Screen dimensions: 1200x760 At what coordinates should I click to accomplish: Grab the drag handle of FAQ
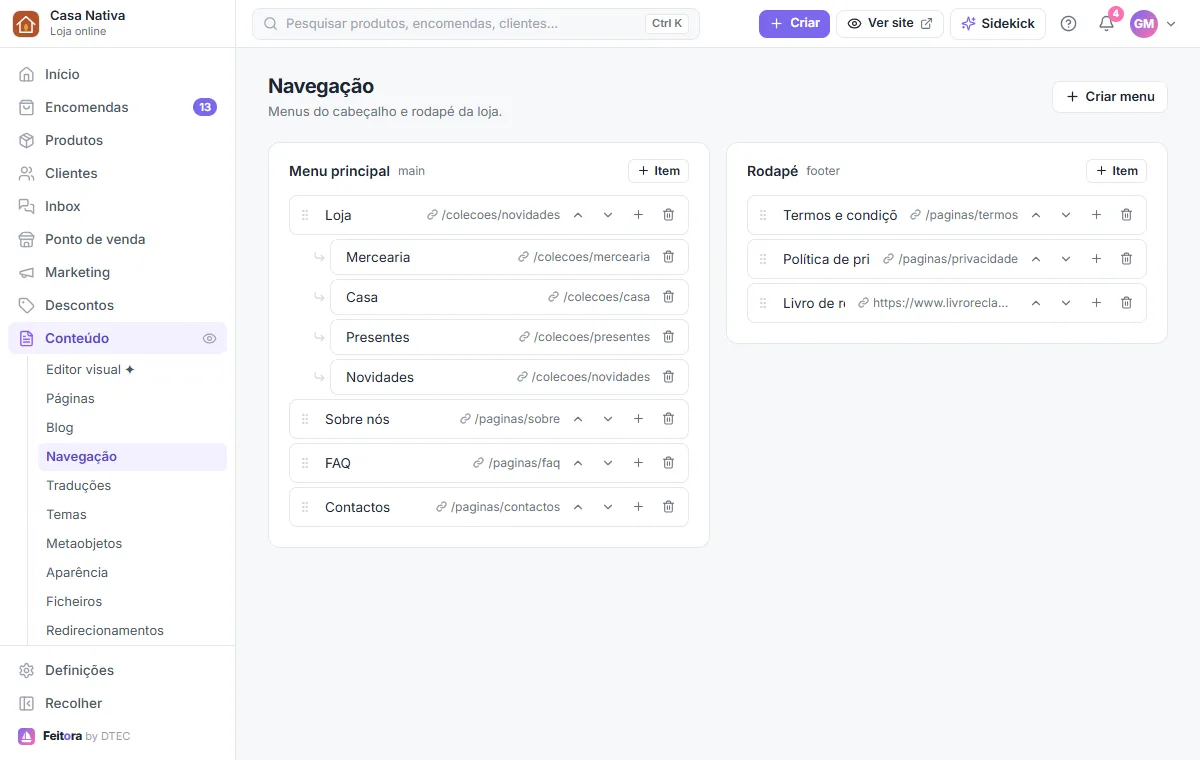click(305, 463)
